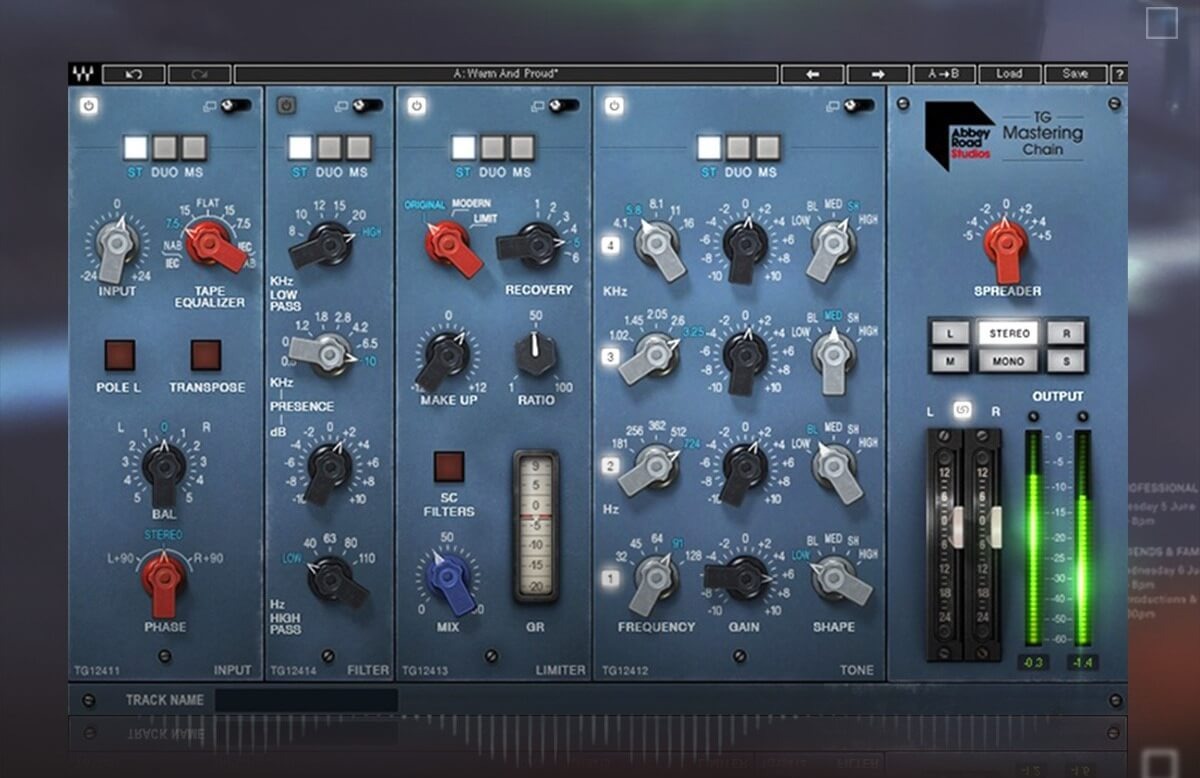The width and height of the screenshot is (1200, 778).
Task: Toggle Tone band 2 button
Action: 611,466
